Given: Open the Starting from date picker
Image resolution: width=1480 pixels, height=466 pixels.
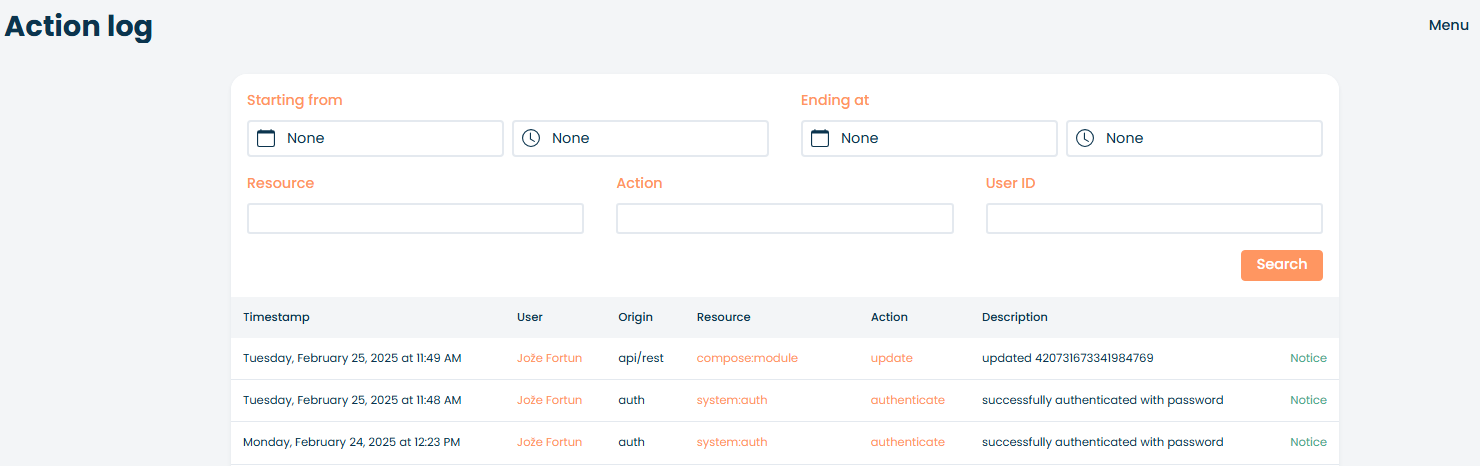Looking at the screenshot, I should coord(375,138).
